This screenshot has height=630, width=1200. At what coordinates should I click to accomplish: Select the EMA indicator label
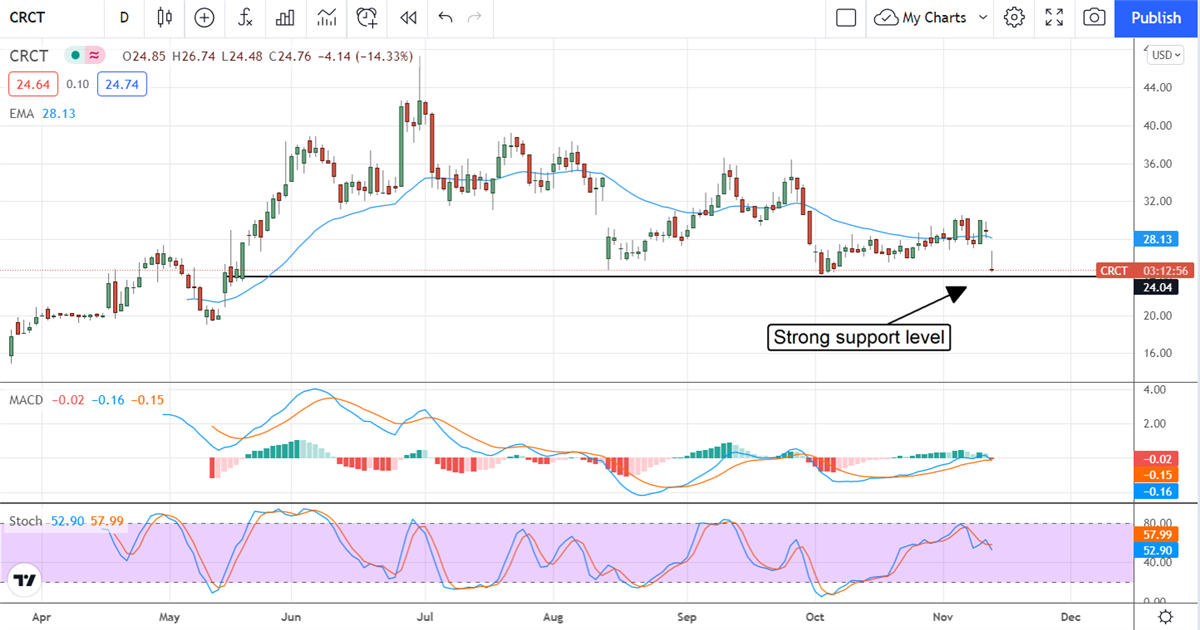pyautogui.click(x=23, y=114)
